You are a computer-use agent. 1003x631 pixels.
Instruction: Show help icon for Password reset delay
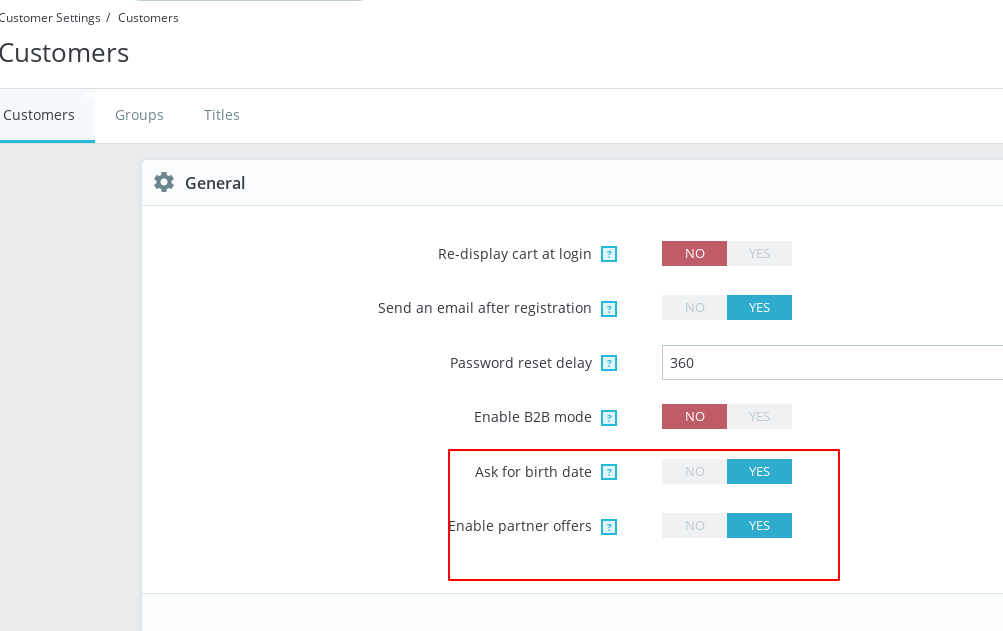point(609,363)
